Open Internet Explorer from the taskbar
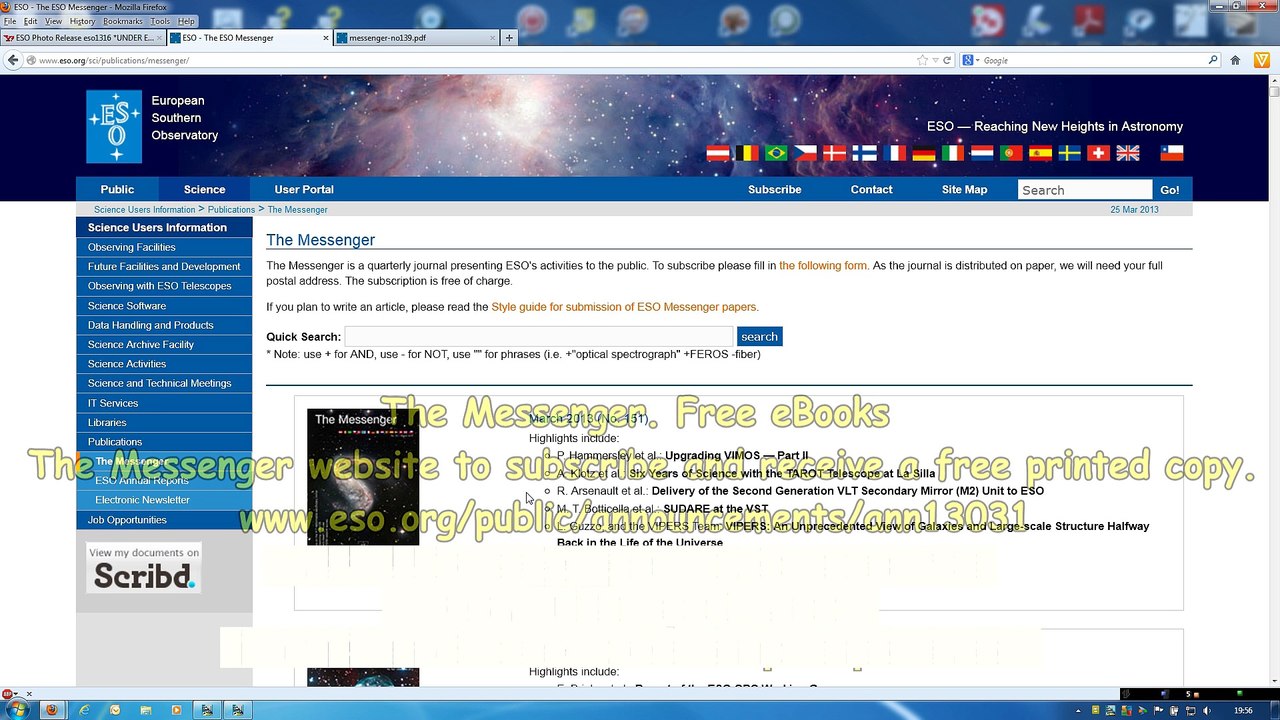Image resolution: width=1280 pixels, height=720 pixels. pyautogui.click(x=84, y=710)
